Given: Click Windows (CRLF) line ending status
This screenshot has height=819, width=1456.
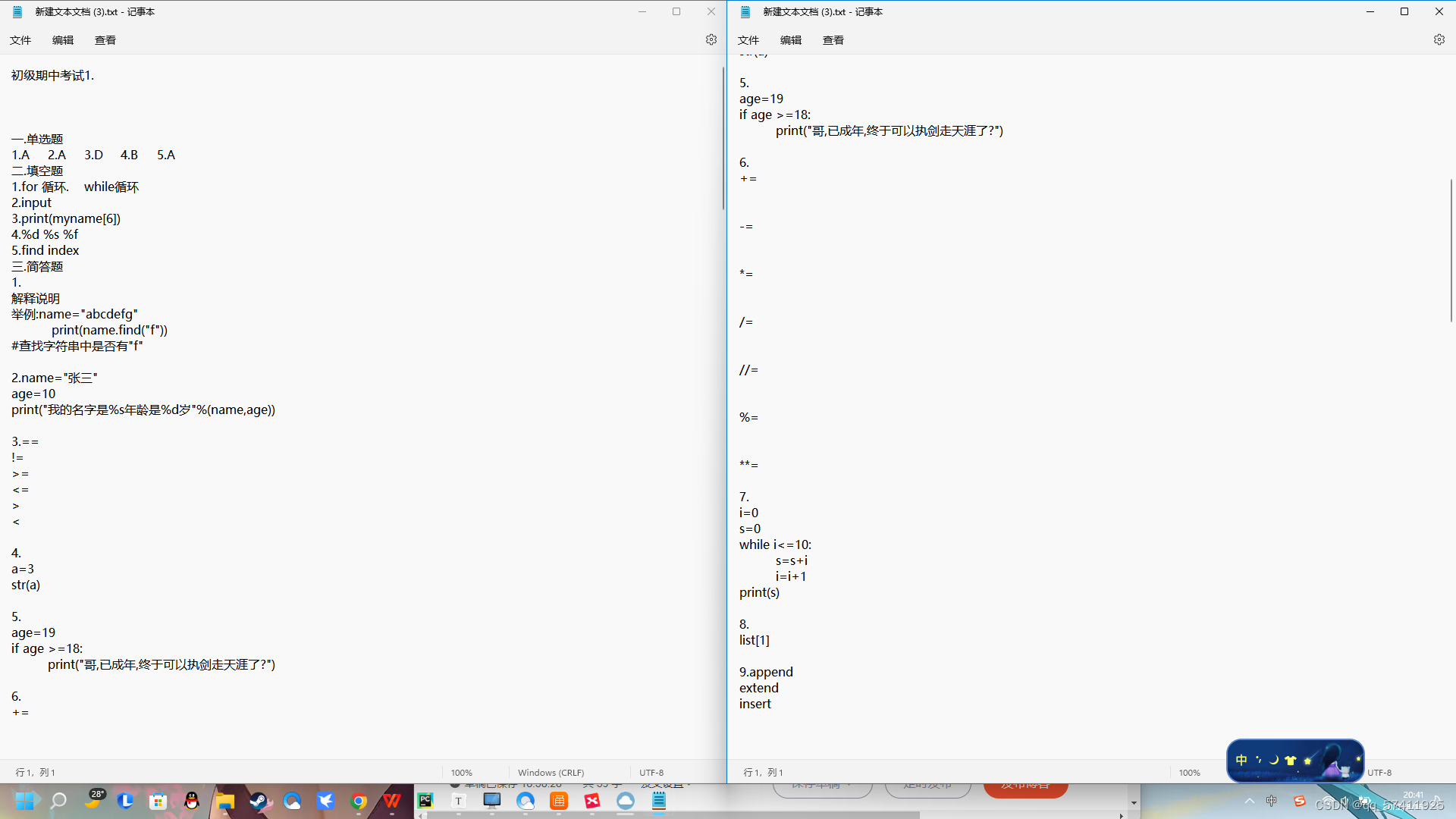Looking at the screenshot, I should point(551,772).
